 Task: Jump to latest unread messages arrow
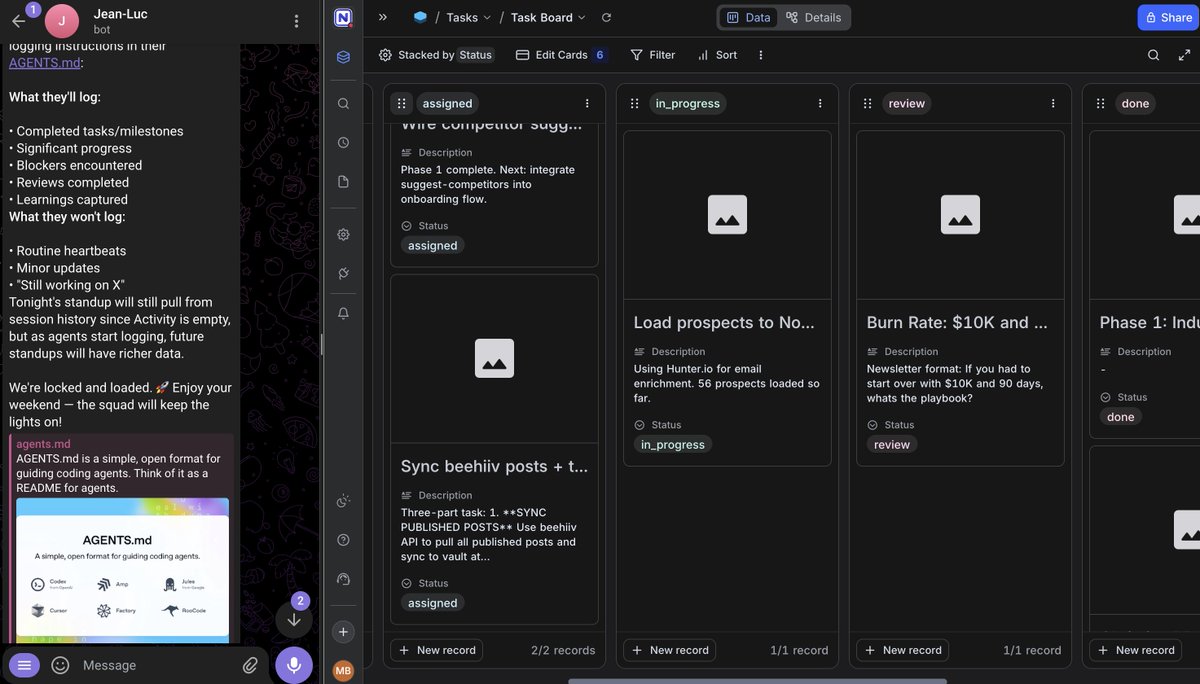coord(294,619)
